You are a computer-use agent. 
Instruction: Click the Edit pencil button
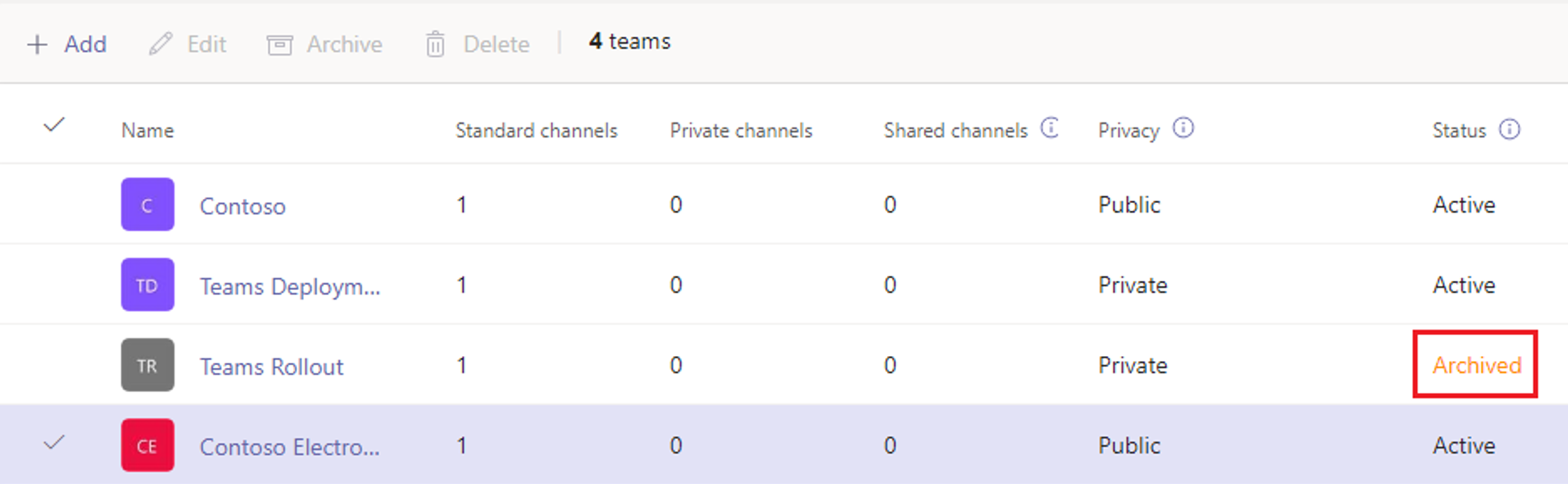187,45
